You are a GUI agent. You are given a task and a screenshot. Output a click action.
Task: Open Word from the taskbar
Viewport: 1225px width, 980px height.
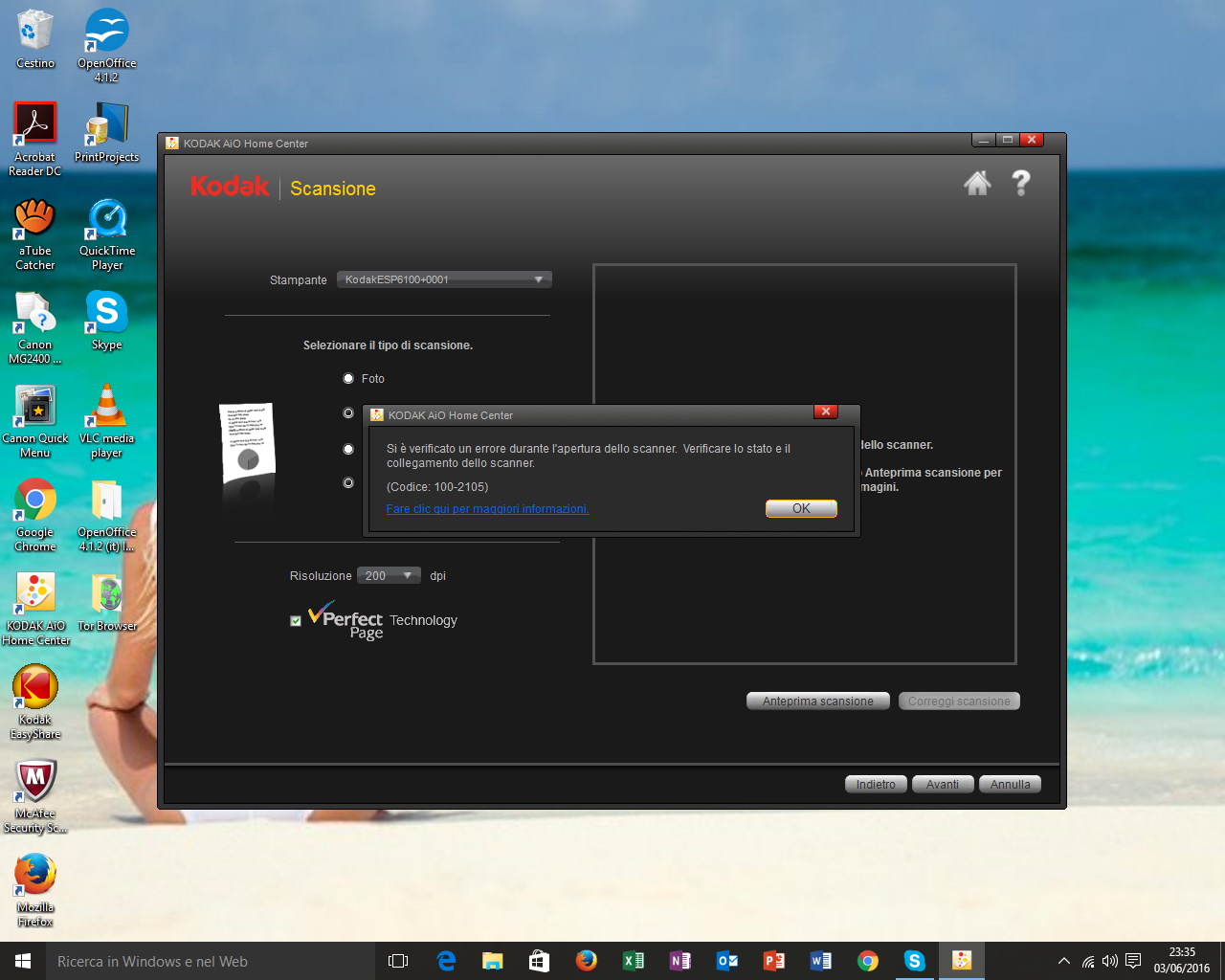(x=821, y=961)
